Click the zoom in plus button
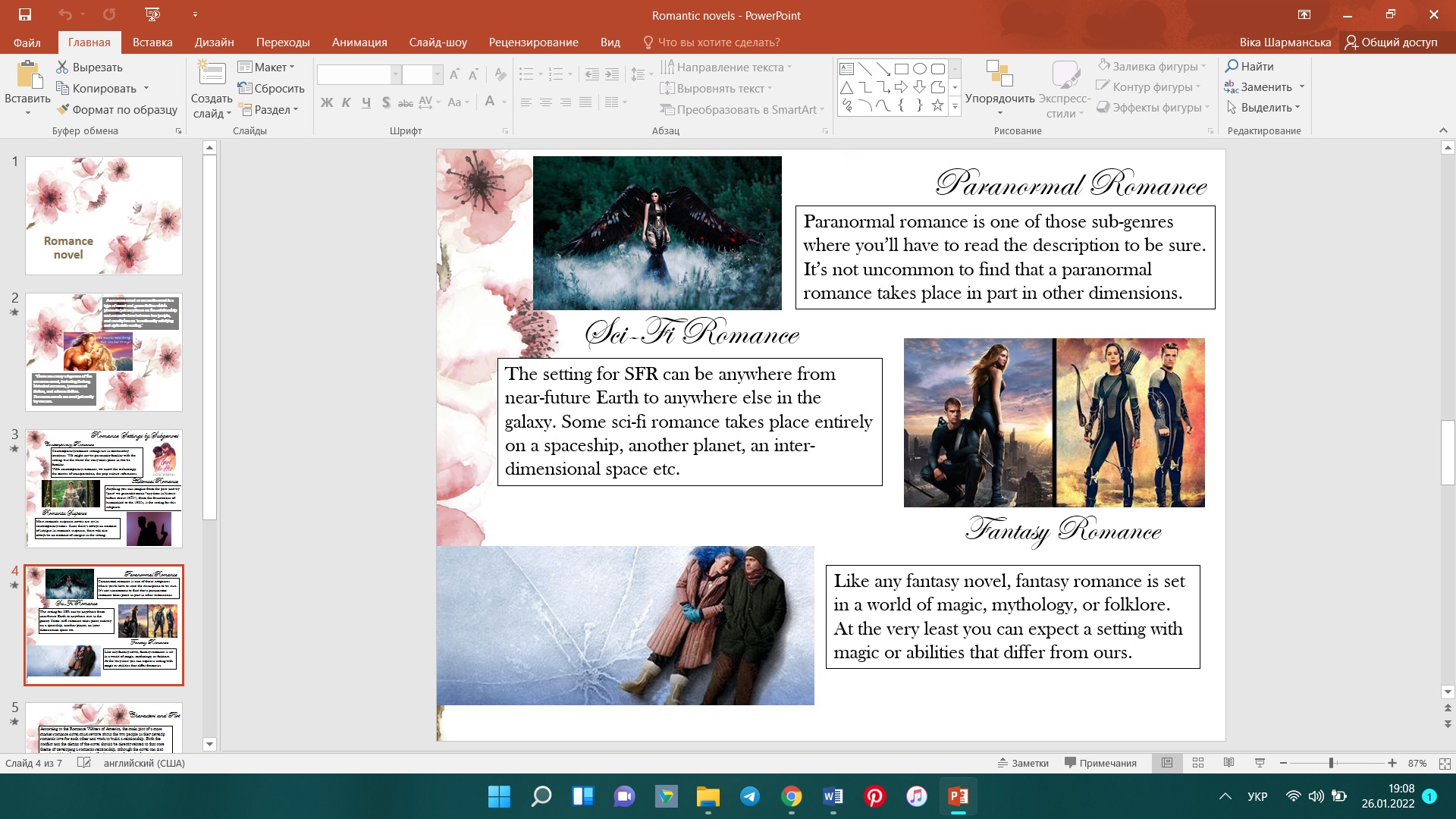The image size is (1456, 819). pos(1392,763)
